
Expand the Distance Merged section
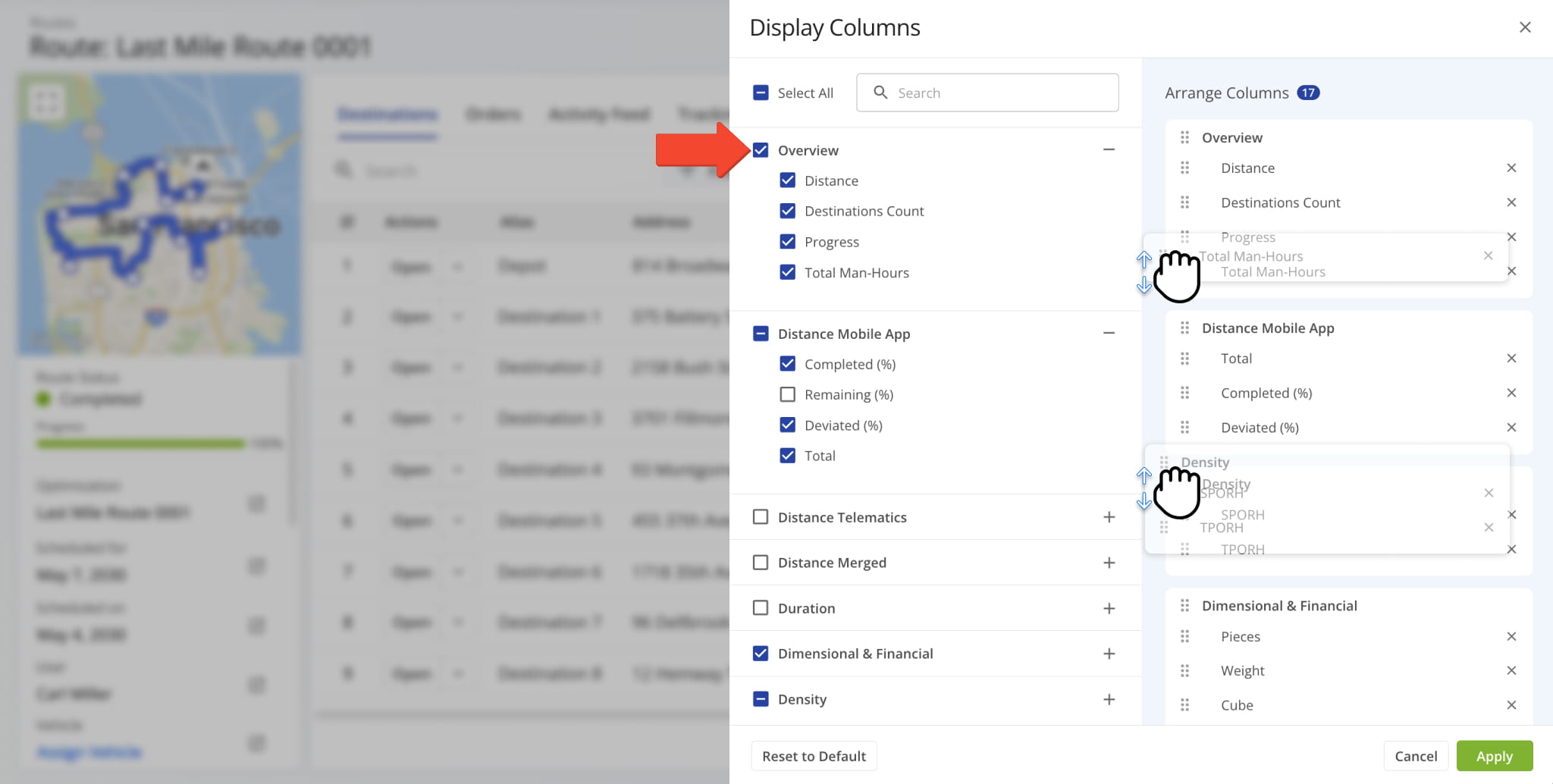tap(1109, 563)
